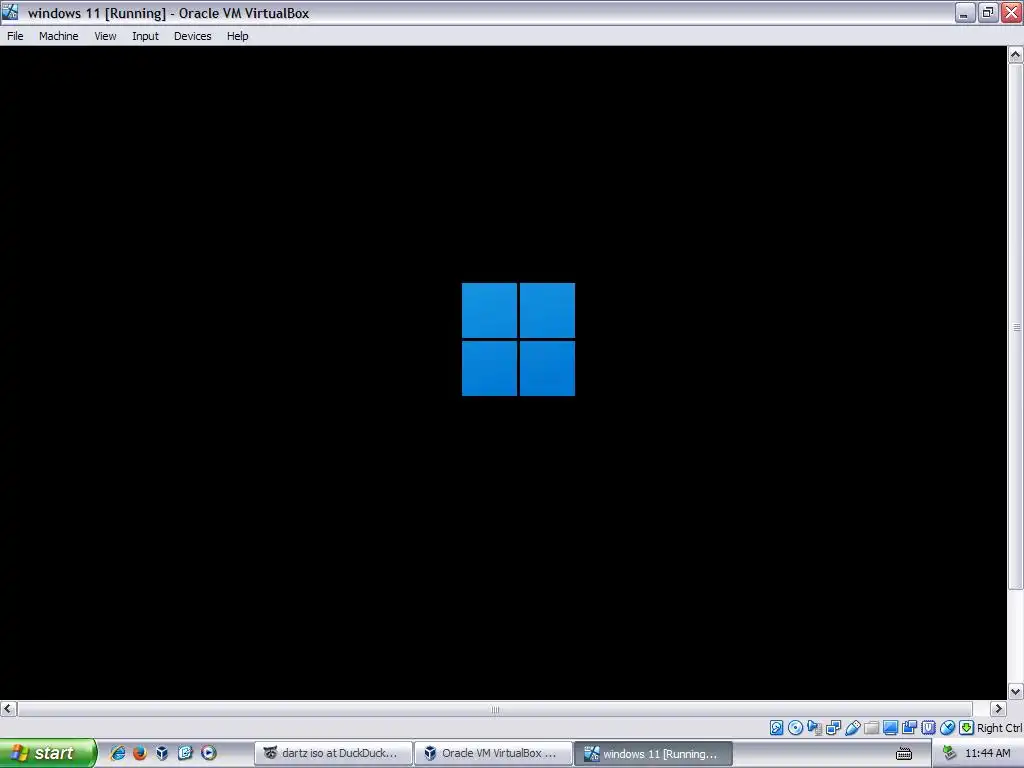Click the windows 11 [Running] taskbar button

[x=653, y=753]
